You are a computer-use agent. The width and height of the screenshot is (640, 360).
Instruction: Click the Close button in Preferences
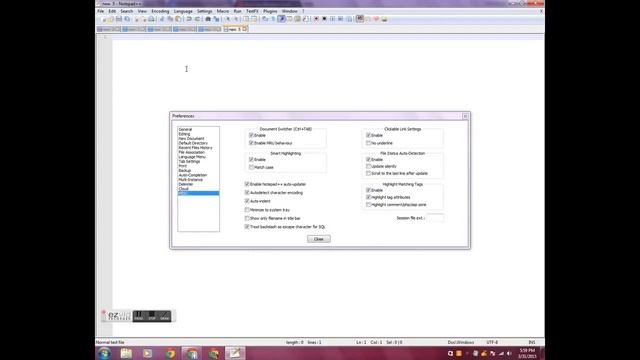[x=319, y=239]
